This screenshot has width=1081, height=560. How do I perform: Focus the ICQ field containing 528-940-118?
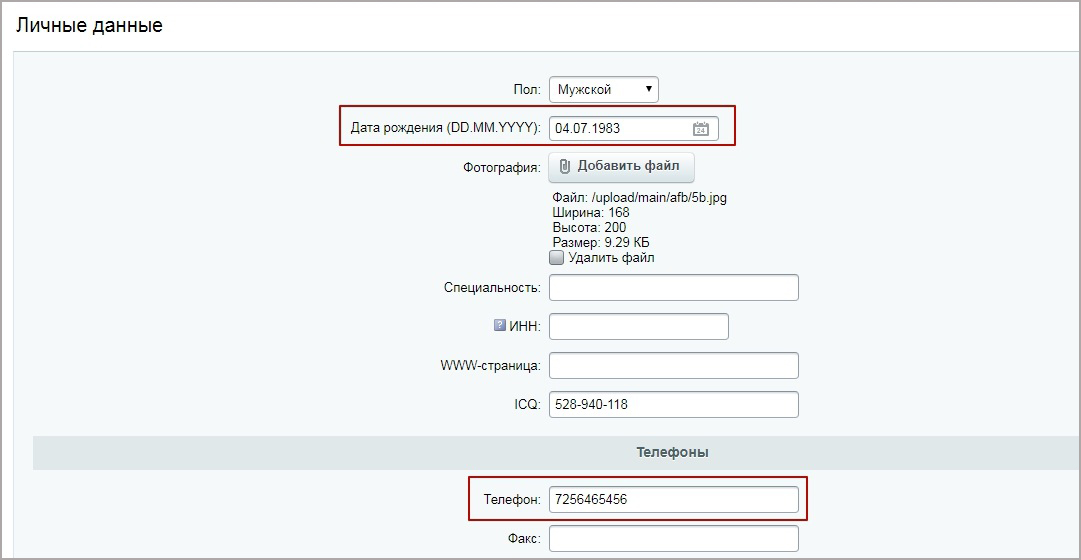673,404
